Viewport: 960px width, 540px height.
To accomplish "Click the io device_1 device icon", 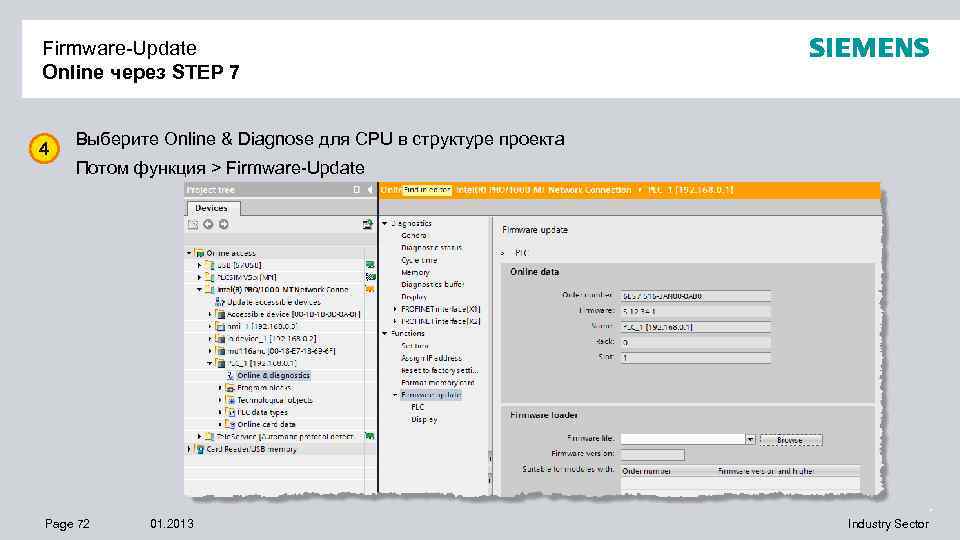I will 220,339.
